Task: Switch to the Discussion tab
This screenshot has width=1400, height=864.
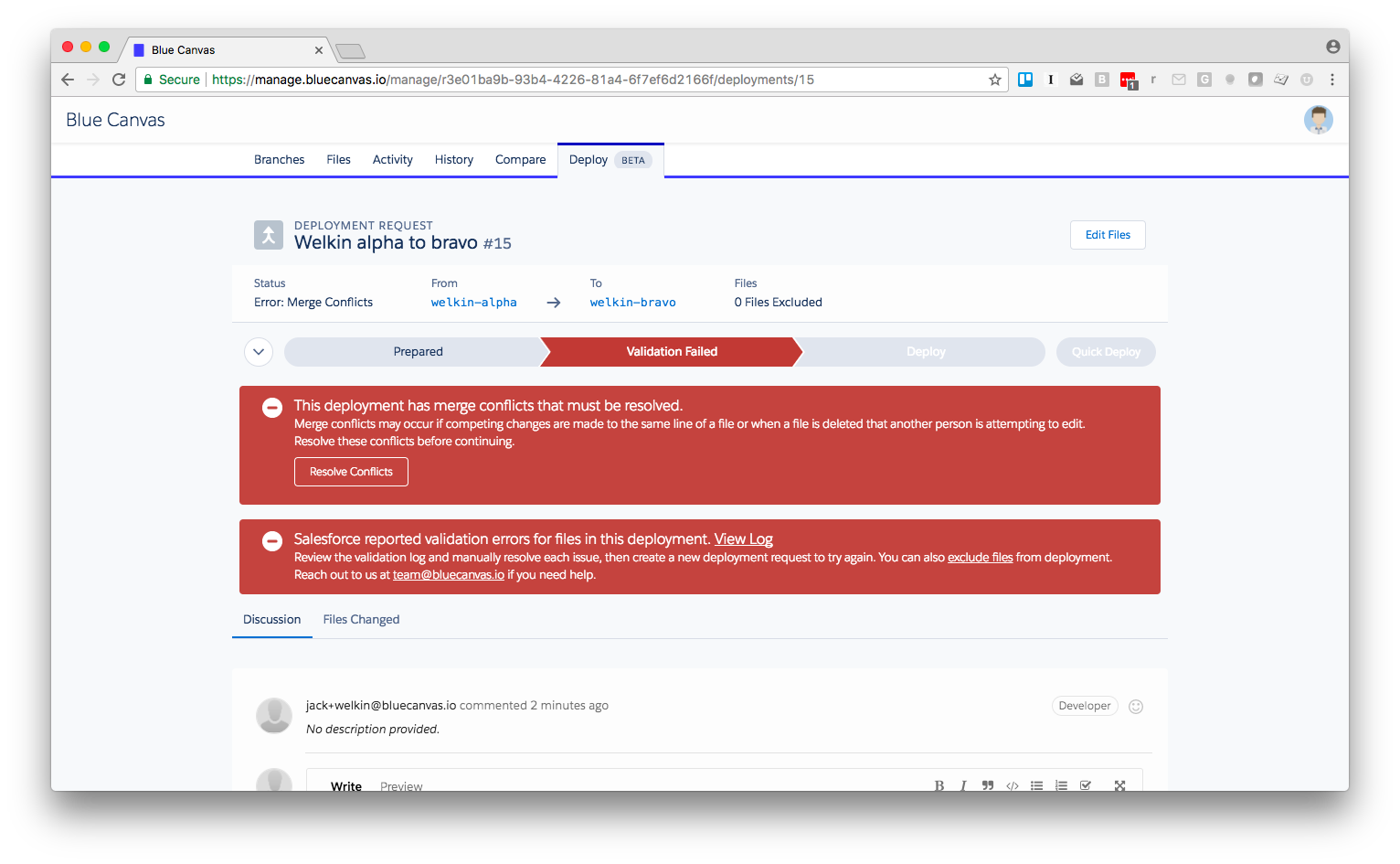Action: [x=272, y=619]
